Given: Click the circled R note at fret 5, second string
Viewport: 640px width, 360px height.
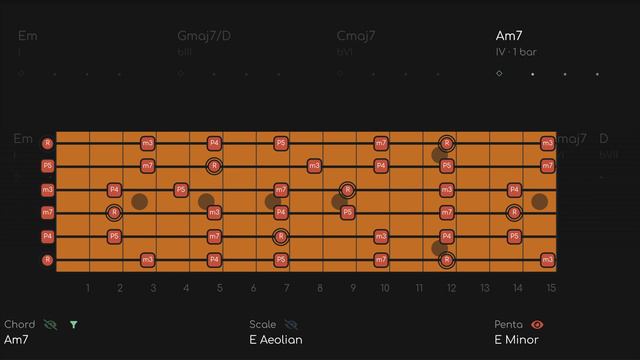Looking at the screenshot, I should pos(214,166).
